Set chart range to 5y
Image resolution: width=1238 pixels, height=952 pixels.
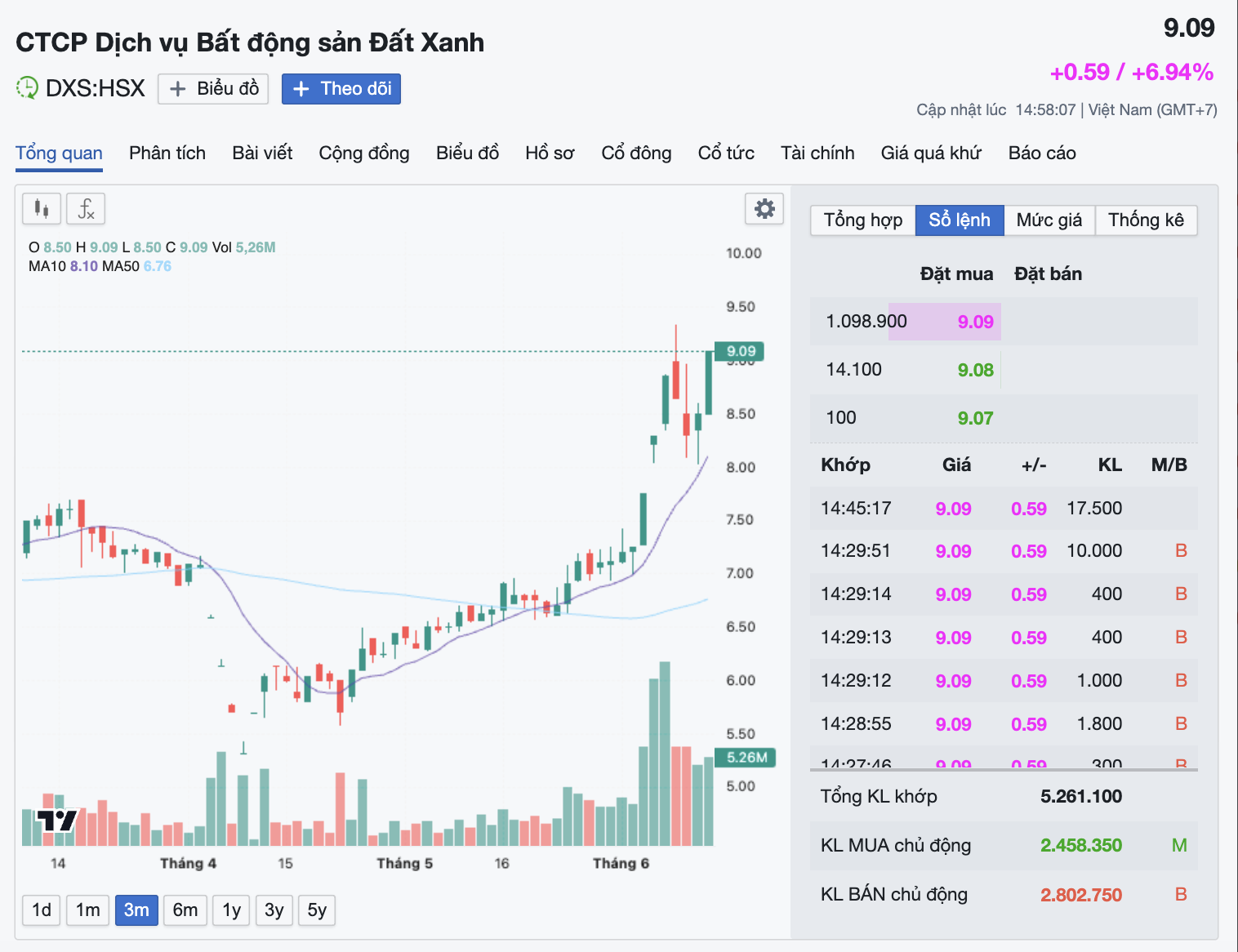[x=317, y=910]
